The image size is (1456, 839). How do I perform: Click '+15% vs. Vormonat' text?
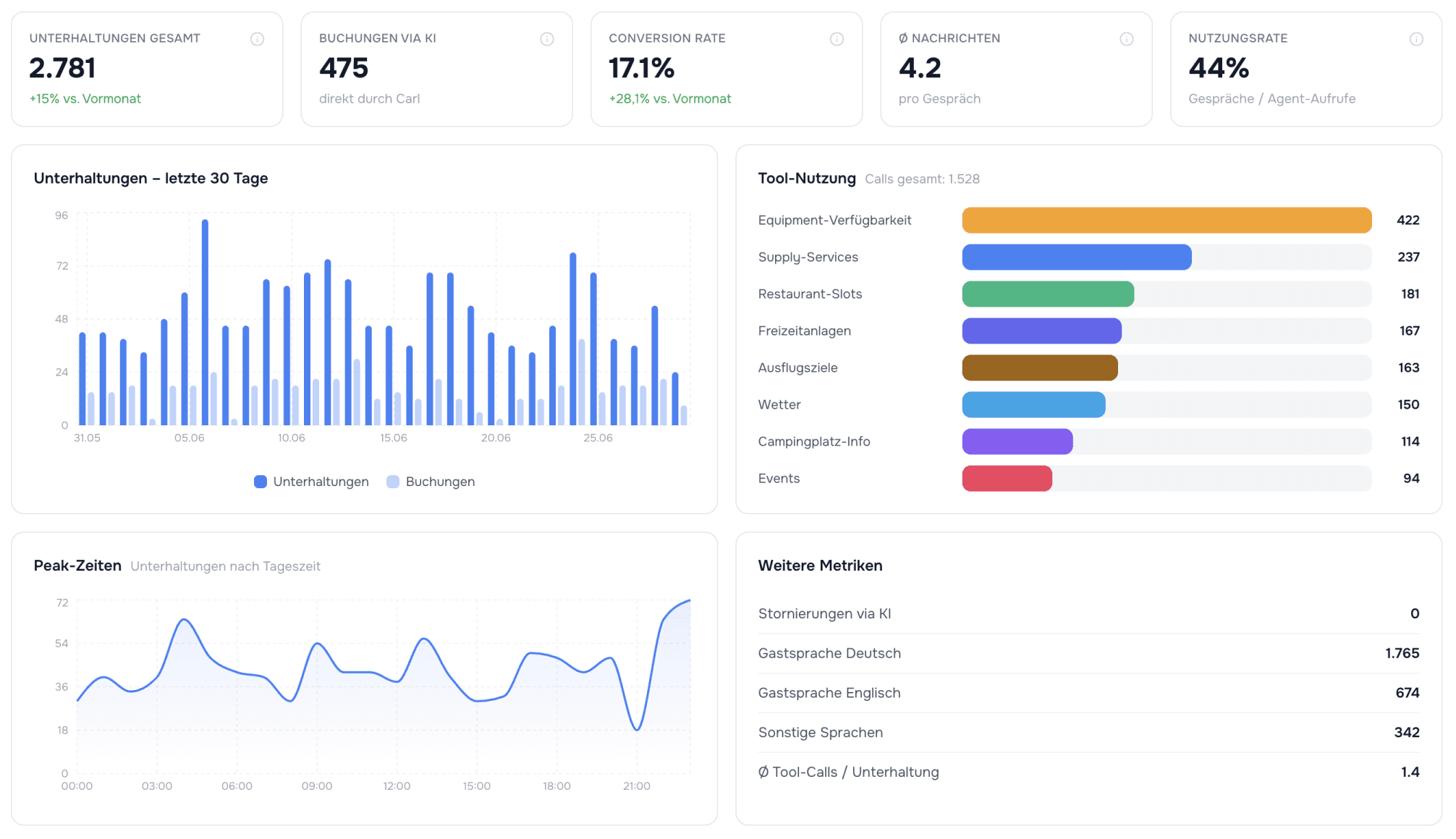pyautogui.click(x=85, y=99)
